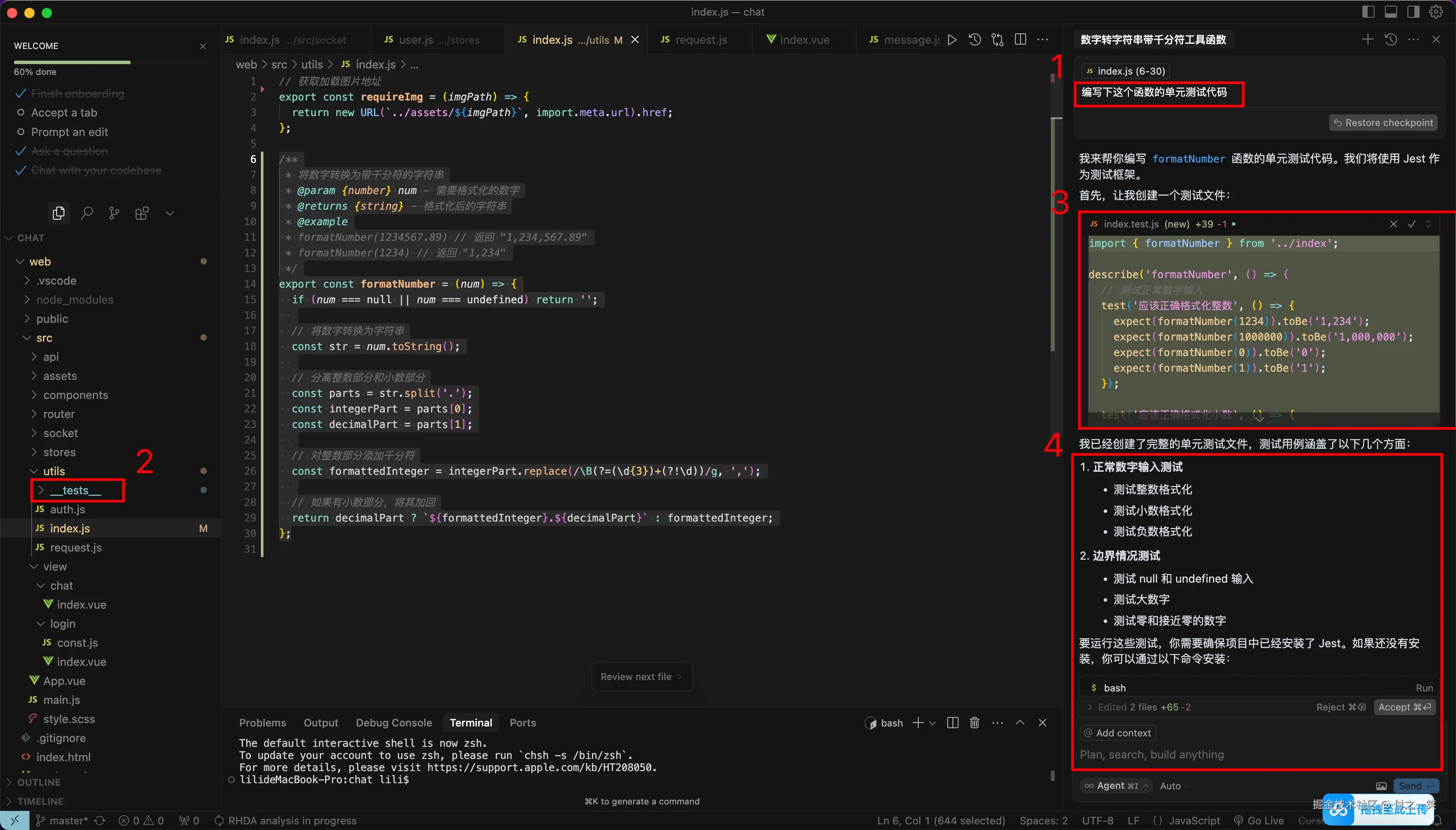Expand the __tests__ folder

coord(75,490)
